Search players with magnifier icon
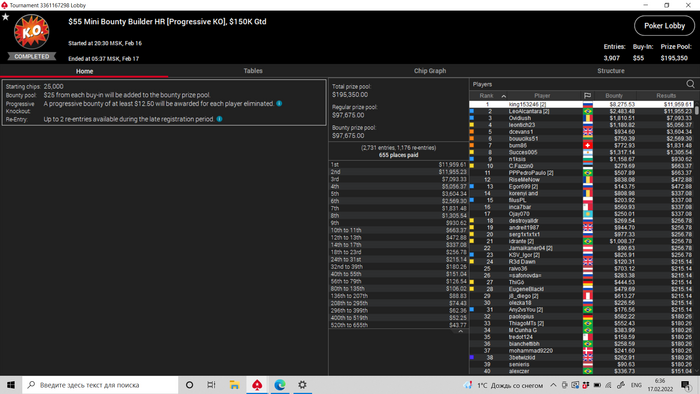The width and height of the screenshot is (700, 394). [690, 84]
